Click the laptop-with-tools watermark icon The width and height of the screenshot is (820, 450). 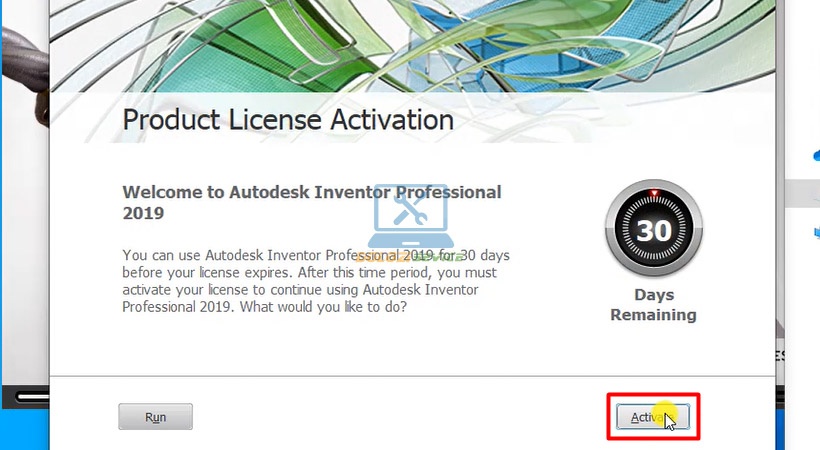(x=411, y=217)
